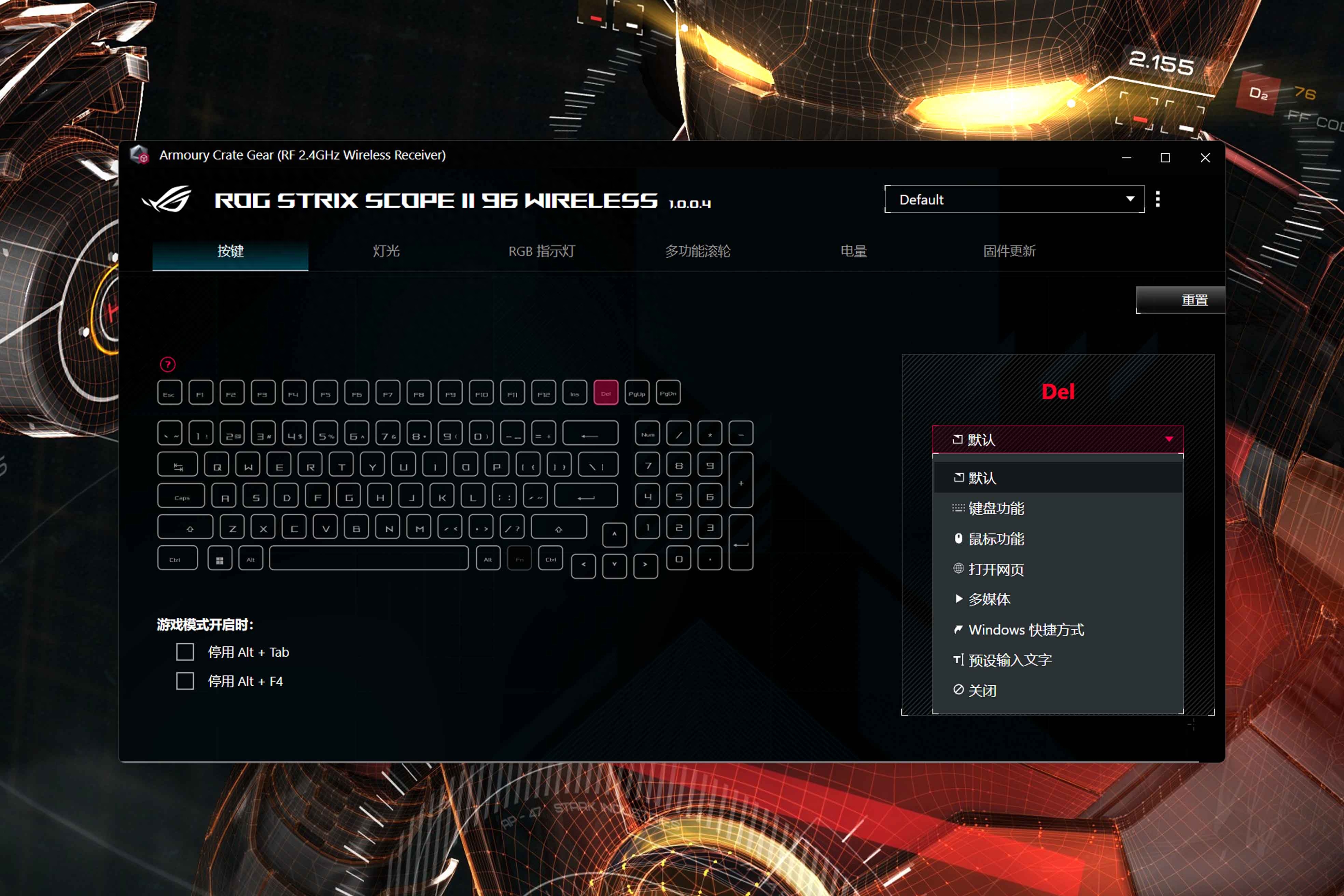Switch to the 多功能滚轮 tab
Screen dimensions: 1344x896
point(698,251)
